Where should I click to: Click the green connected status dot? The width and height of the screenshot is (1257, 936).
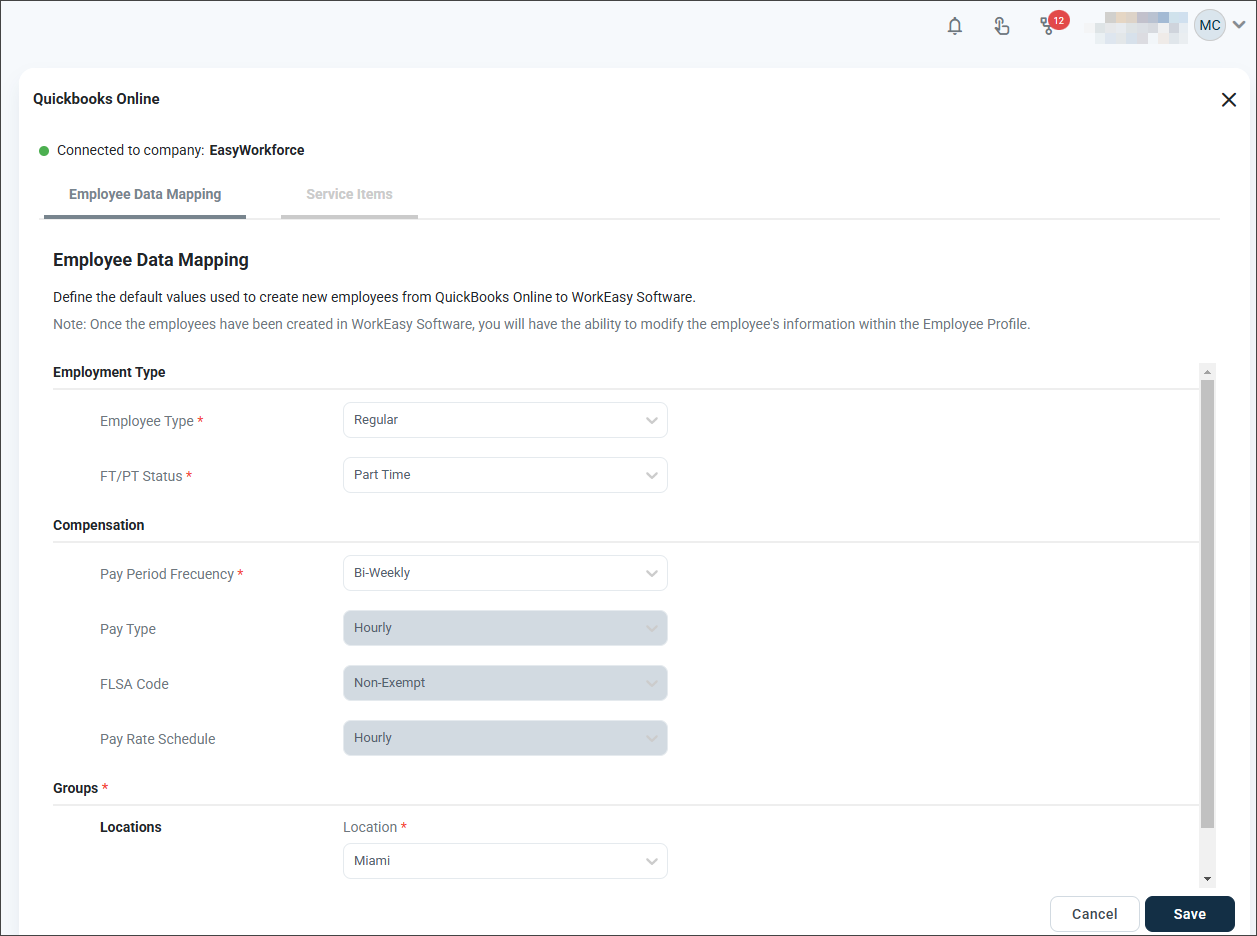point(44,151)
